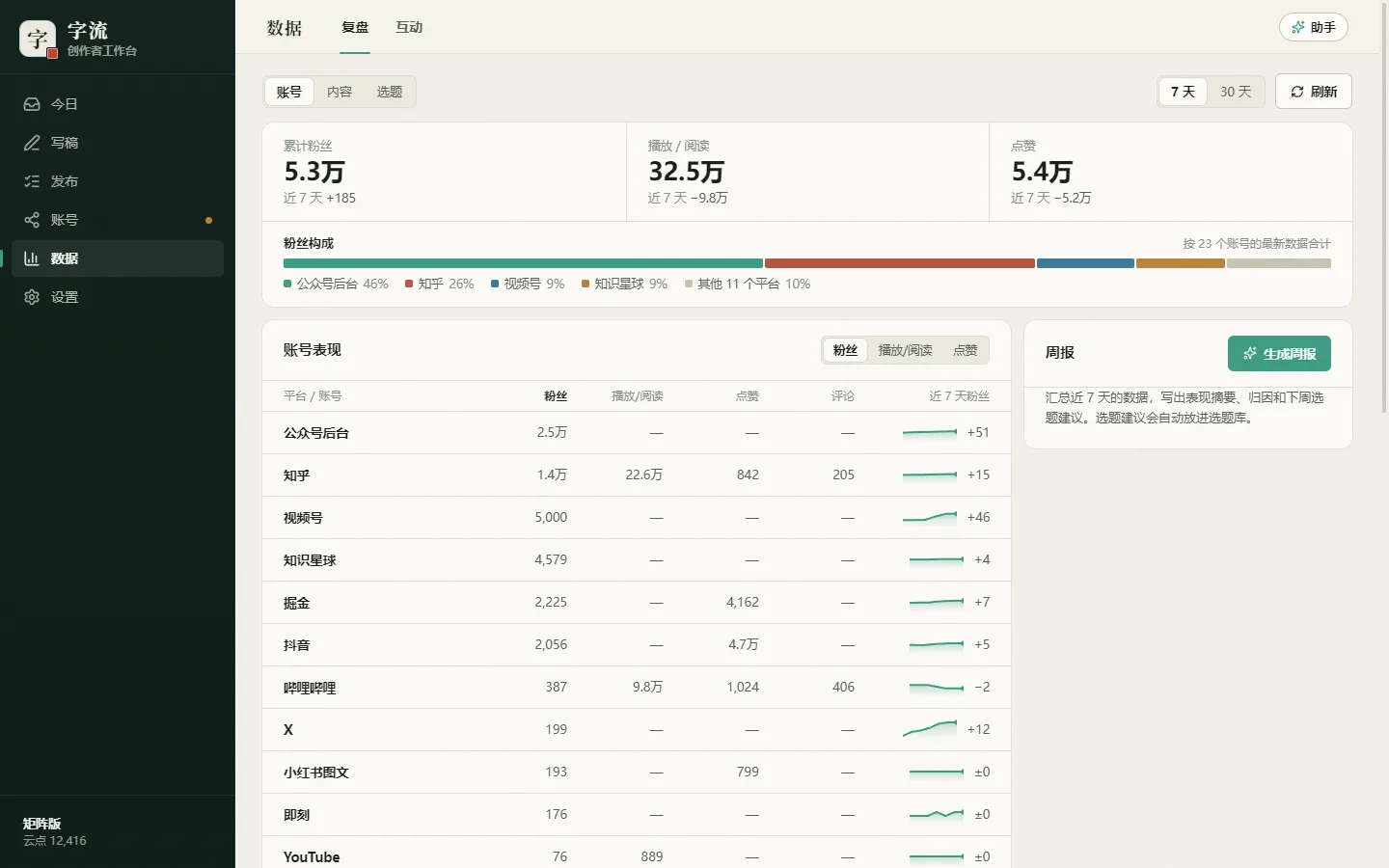Select the 账号 sub-tab
This screenshot has width=1389, height=868.
point(289,92)
